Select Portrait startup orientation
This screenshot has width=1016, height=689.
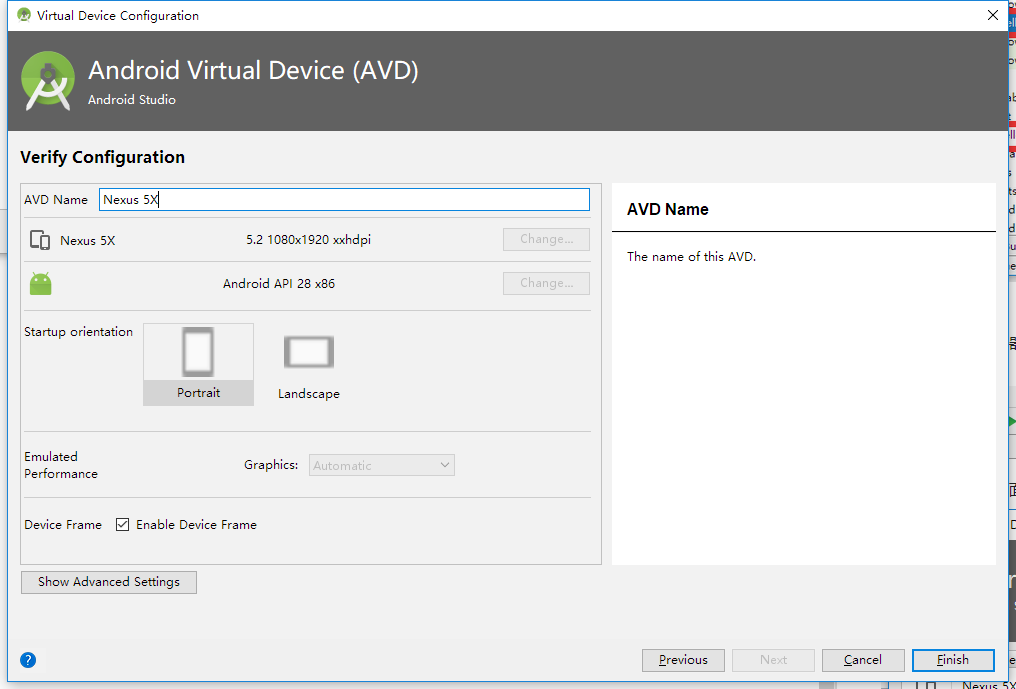pyautogui.click(x=198, y=363)
